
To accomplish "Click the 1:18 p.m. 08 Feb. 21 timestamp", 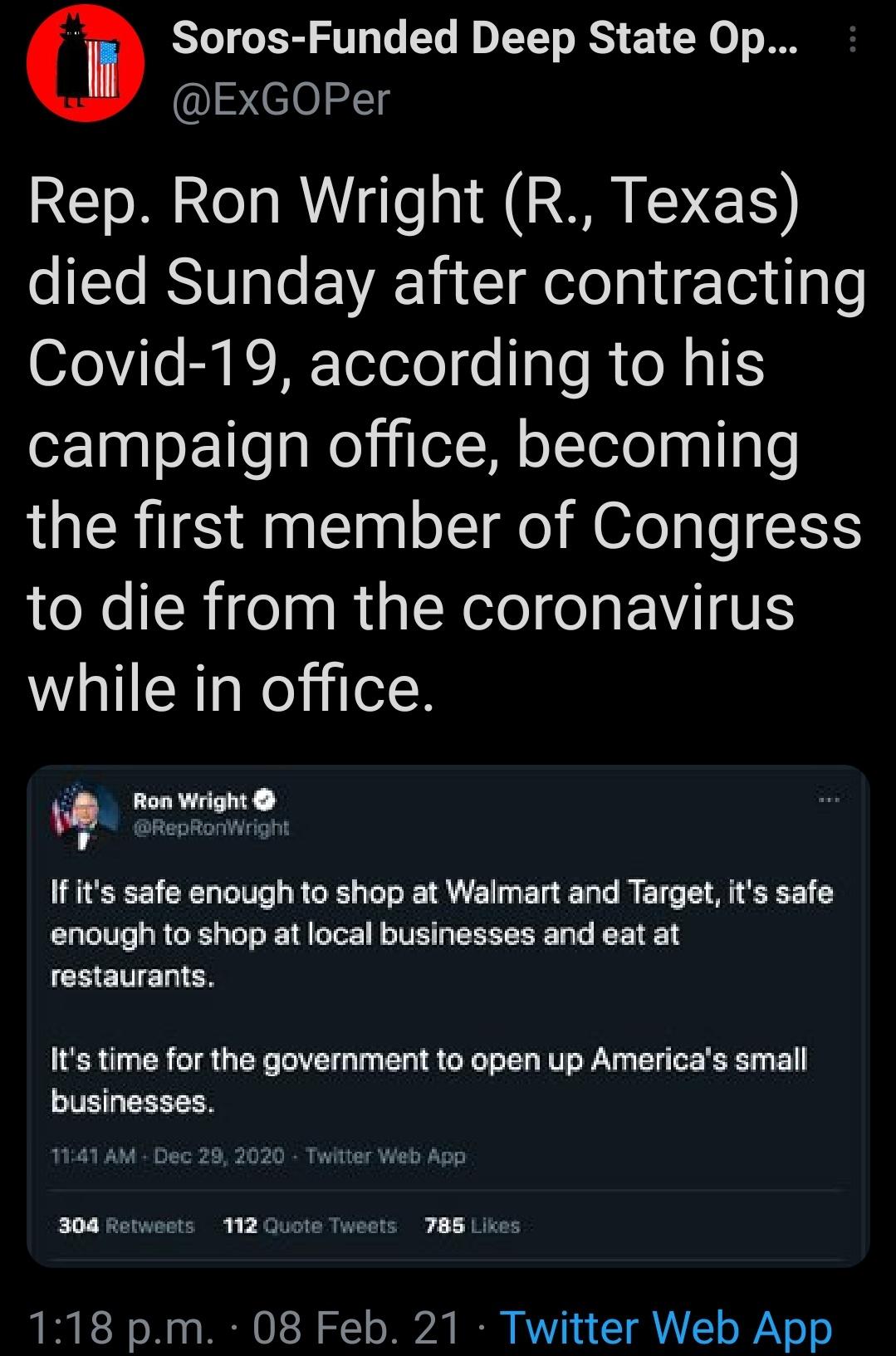I will [x=243, y=1326].
